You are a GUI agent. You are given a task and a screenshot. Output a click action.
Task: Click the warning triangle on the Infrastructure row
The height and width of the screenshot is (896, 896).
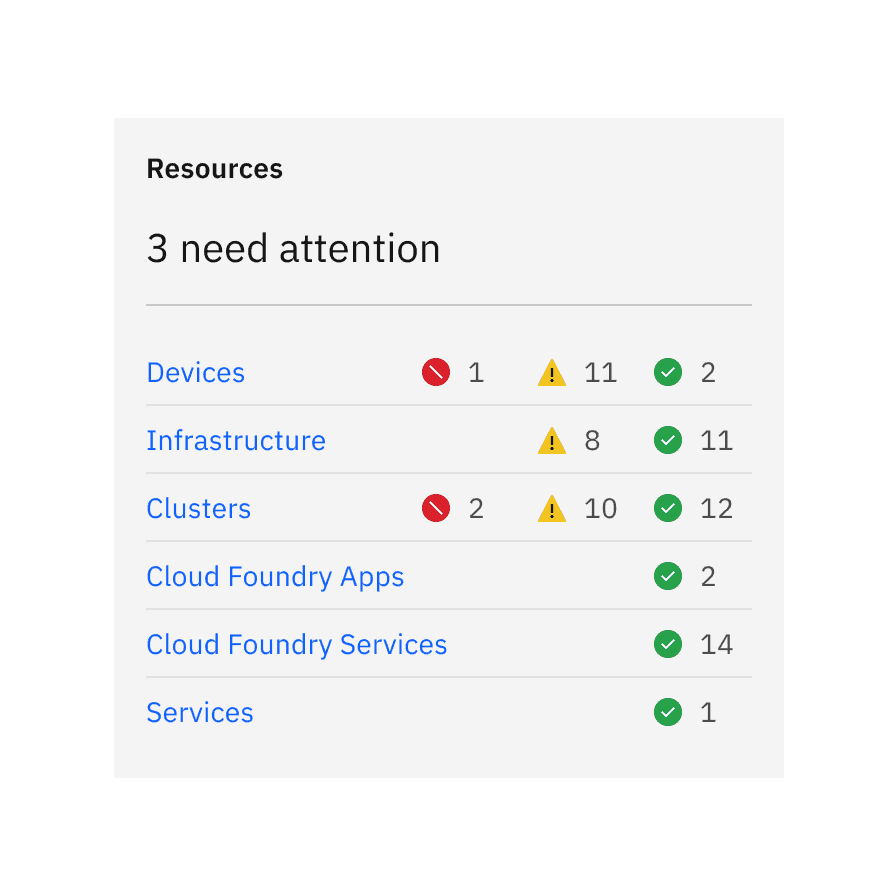point(551,440)
